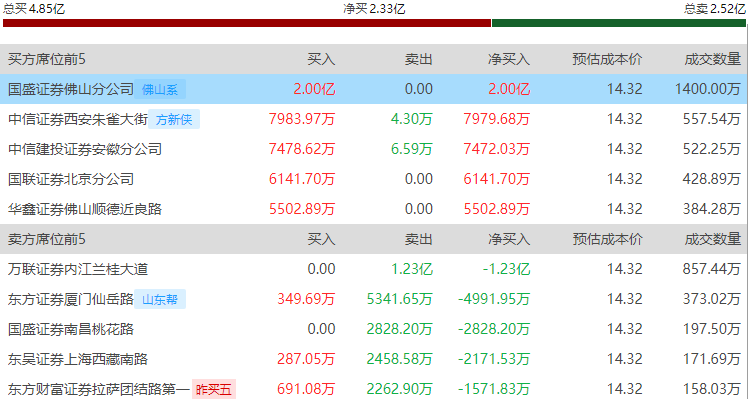Open 东方财富证券拉萨团结路第一 seat
The height and width of the screenshot is (399, 748).
click(99, 389)
